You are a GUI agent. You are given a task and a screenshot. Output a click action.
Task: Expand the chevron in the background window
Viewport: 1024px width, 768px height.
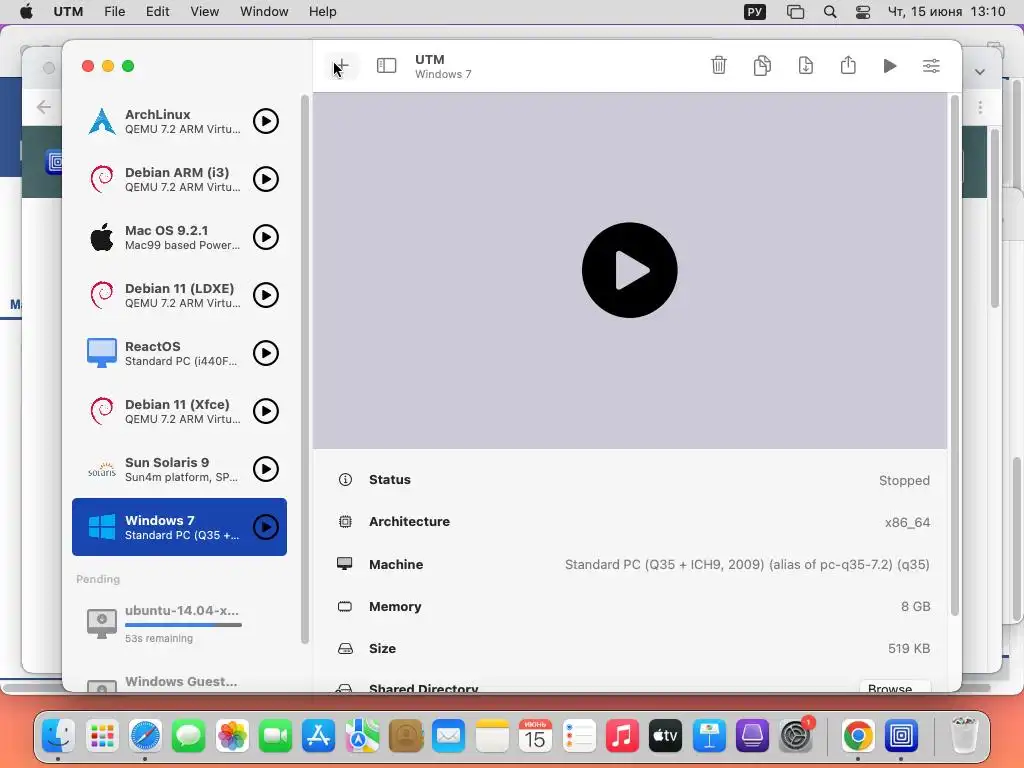(980, 72)
